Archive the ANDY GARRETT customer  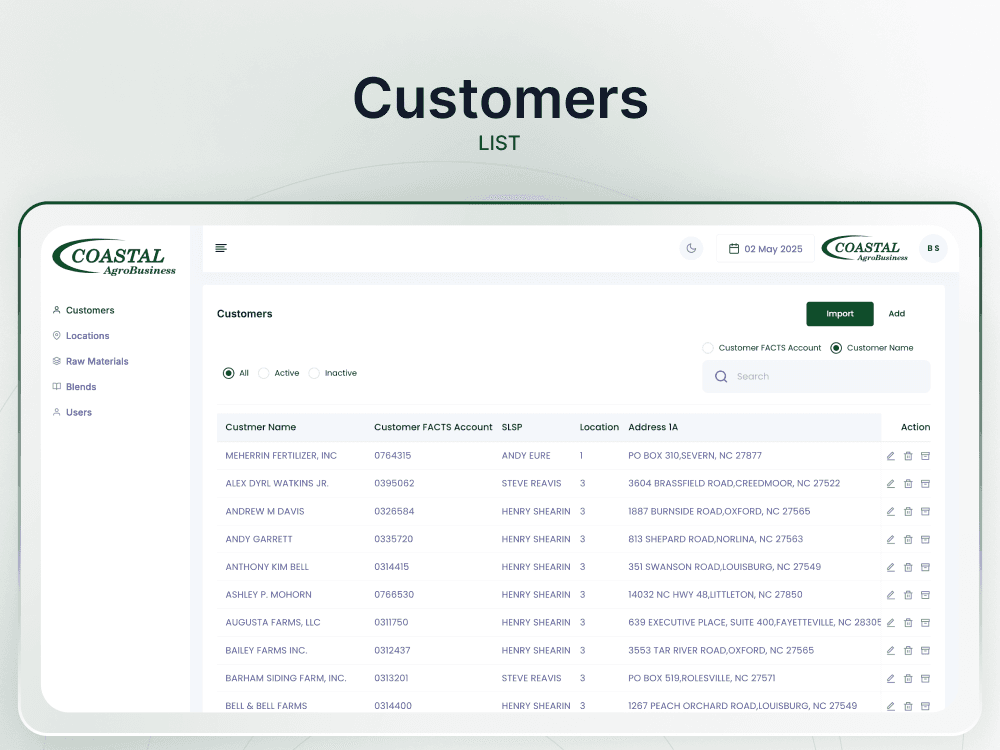[925, 540]
